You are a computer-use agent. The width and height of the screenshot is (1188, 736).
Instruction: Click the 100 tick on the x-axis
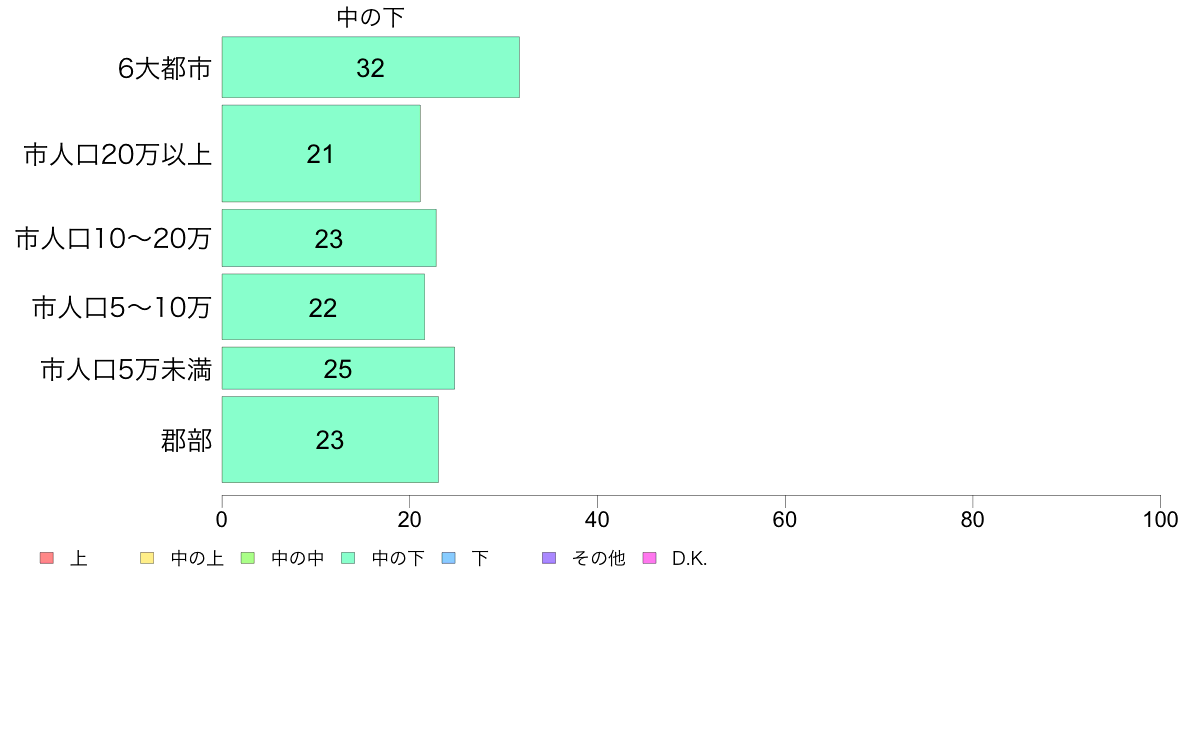tap(1160, 519)
